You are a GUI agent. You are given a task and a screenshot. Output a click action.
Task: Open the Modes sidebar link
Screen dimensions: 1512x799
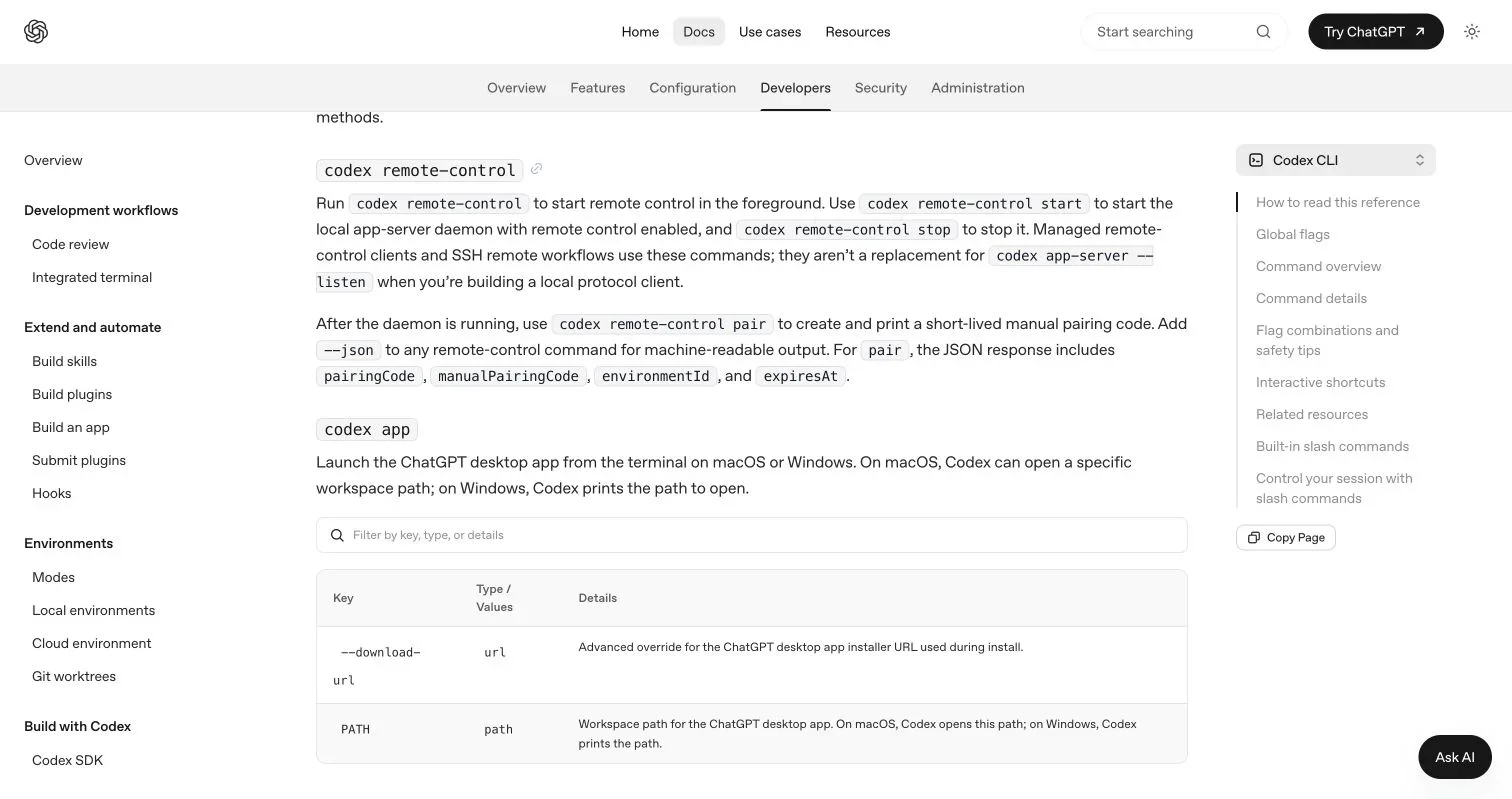click(x=53, y=577)
